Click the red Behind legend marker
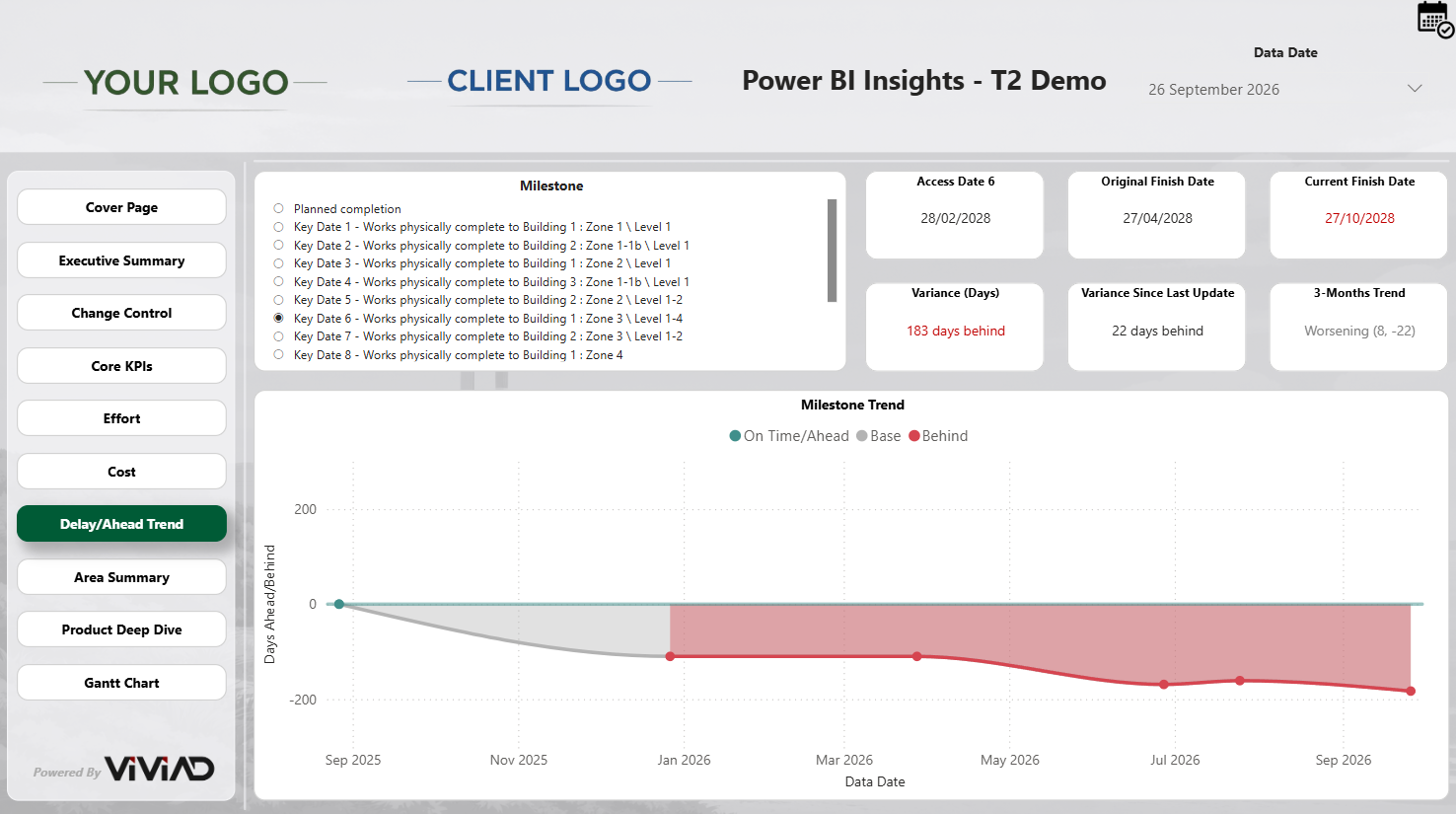The height and width of the screenshot is (814, 1456). 914,436
